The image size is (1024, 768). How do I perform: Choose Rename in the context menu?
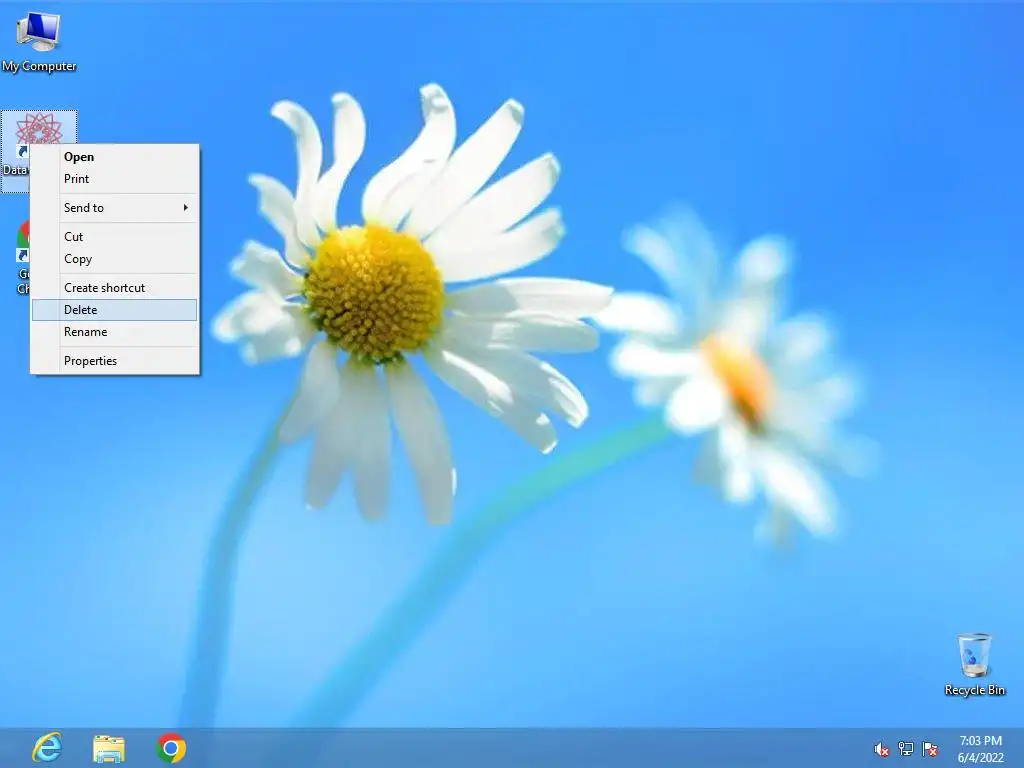point(115,332)
